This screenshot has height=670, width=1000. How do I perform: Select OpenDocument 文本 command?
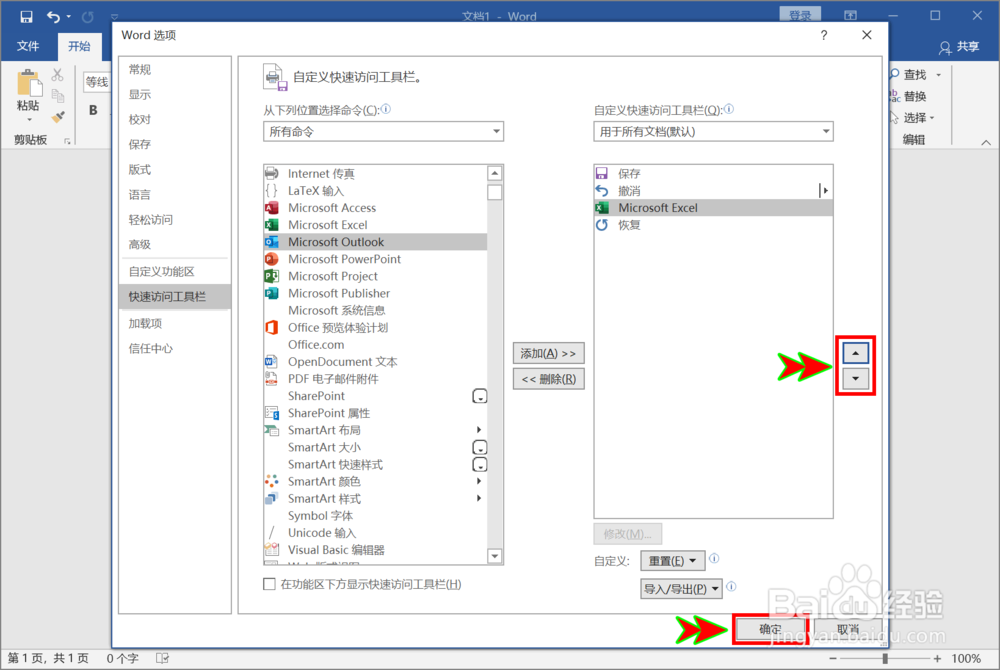(375, 361)
